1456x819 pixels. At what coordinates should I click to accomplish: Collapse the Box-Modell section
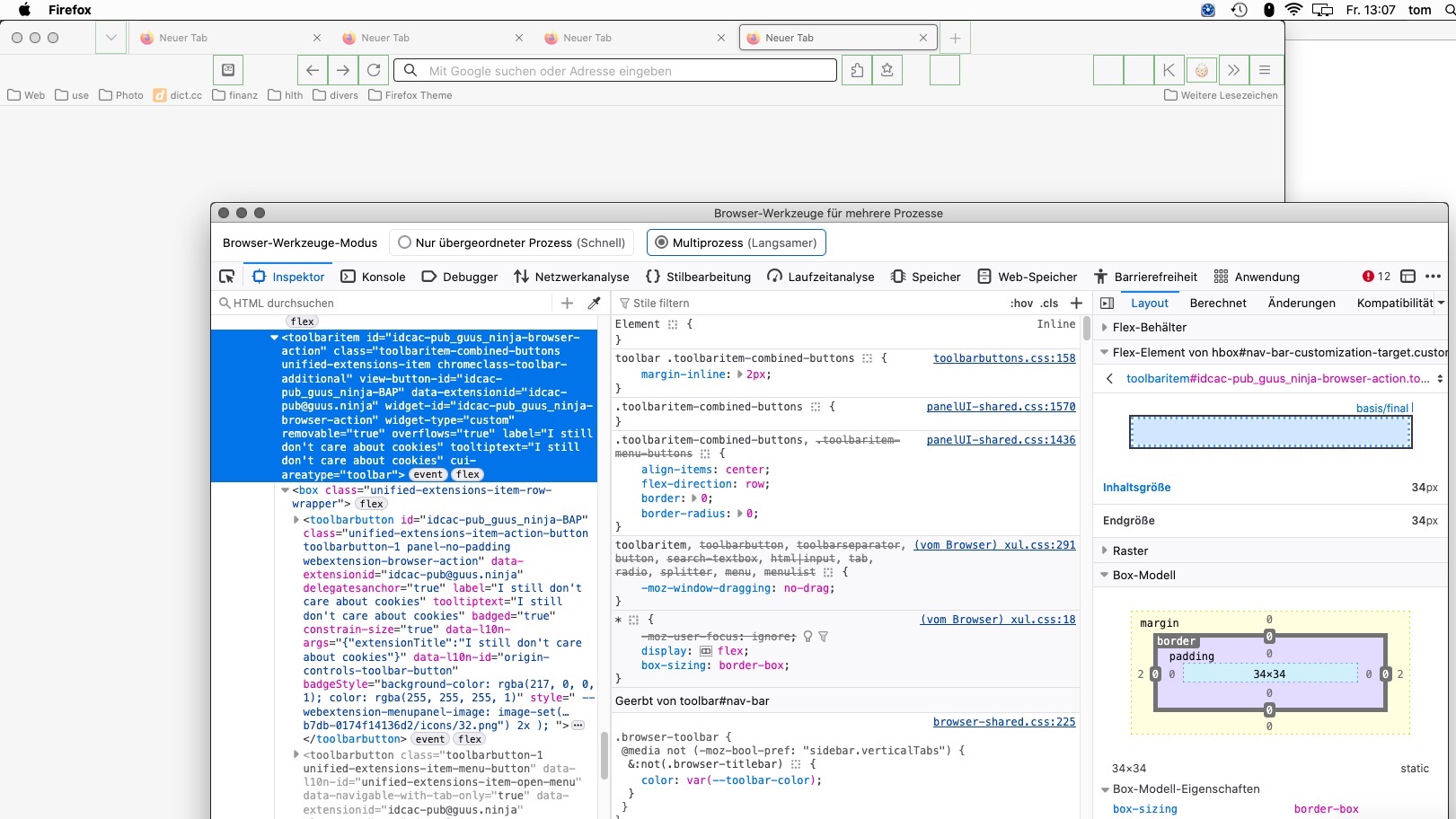(1143, 576)
